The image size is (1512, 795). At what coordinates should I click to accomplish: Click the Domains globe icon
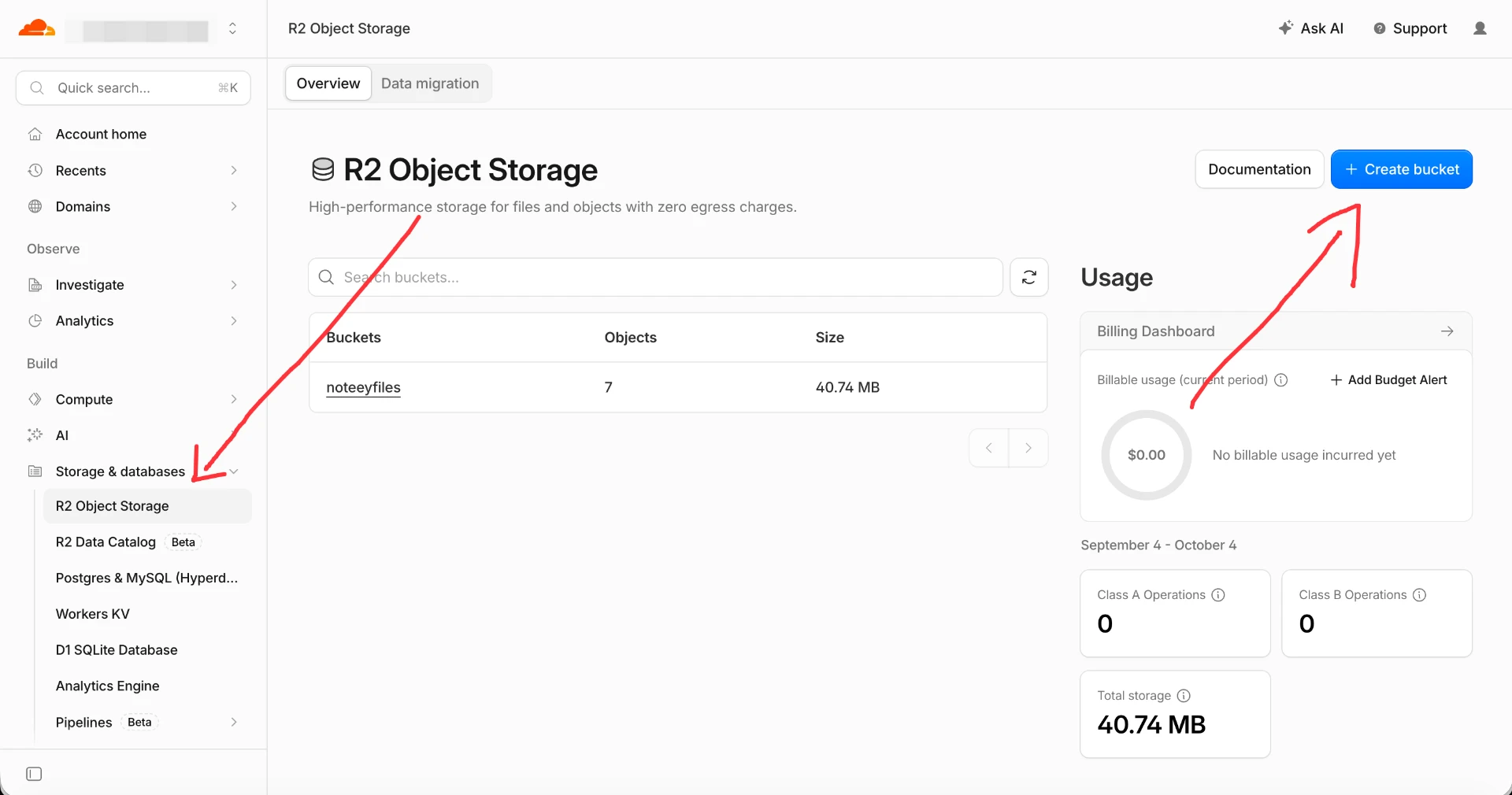[35, 207]
